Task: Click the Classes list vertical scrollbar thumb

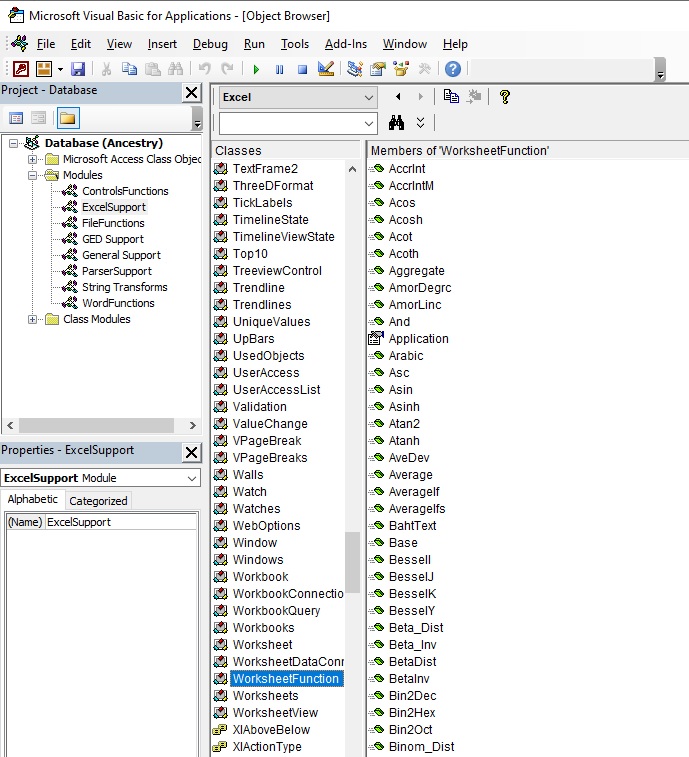Action: [352, 562]
